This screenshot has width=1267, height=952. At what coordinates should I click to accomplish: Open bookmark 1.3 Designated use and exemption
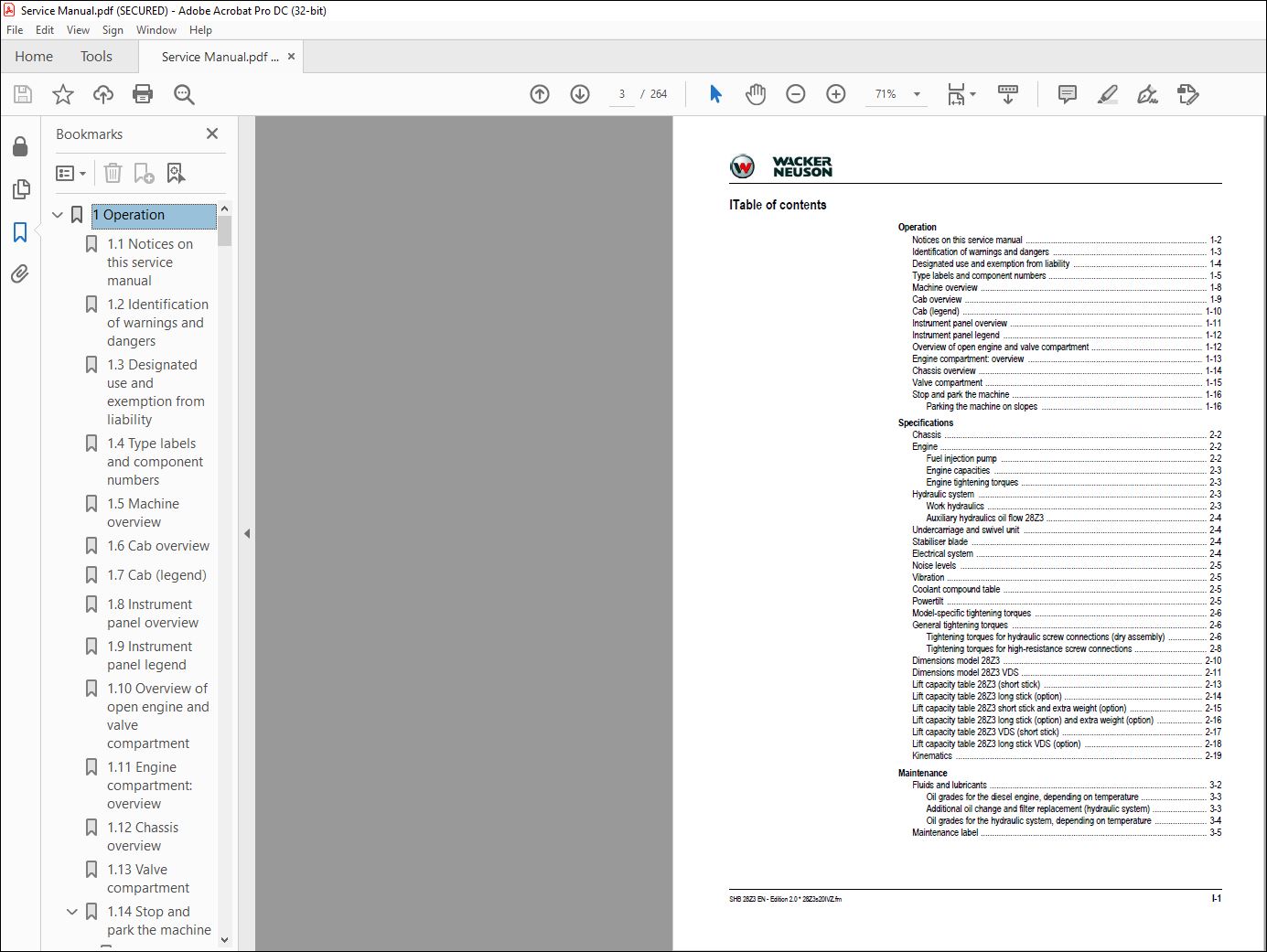[156, 392]
